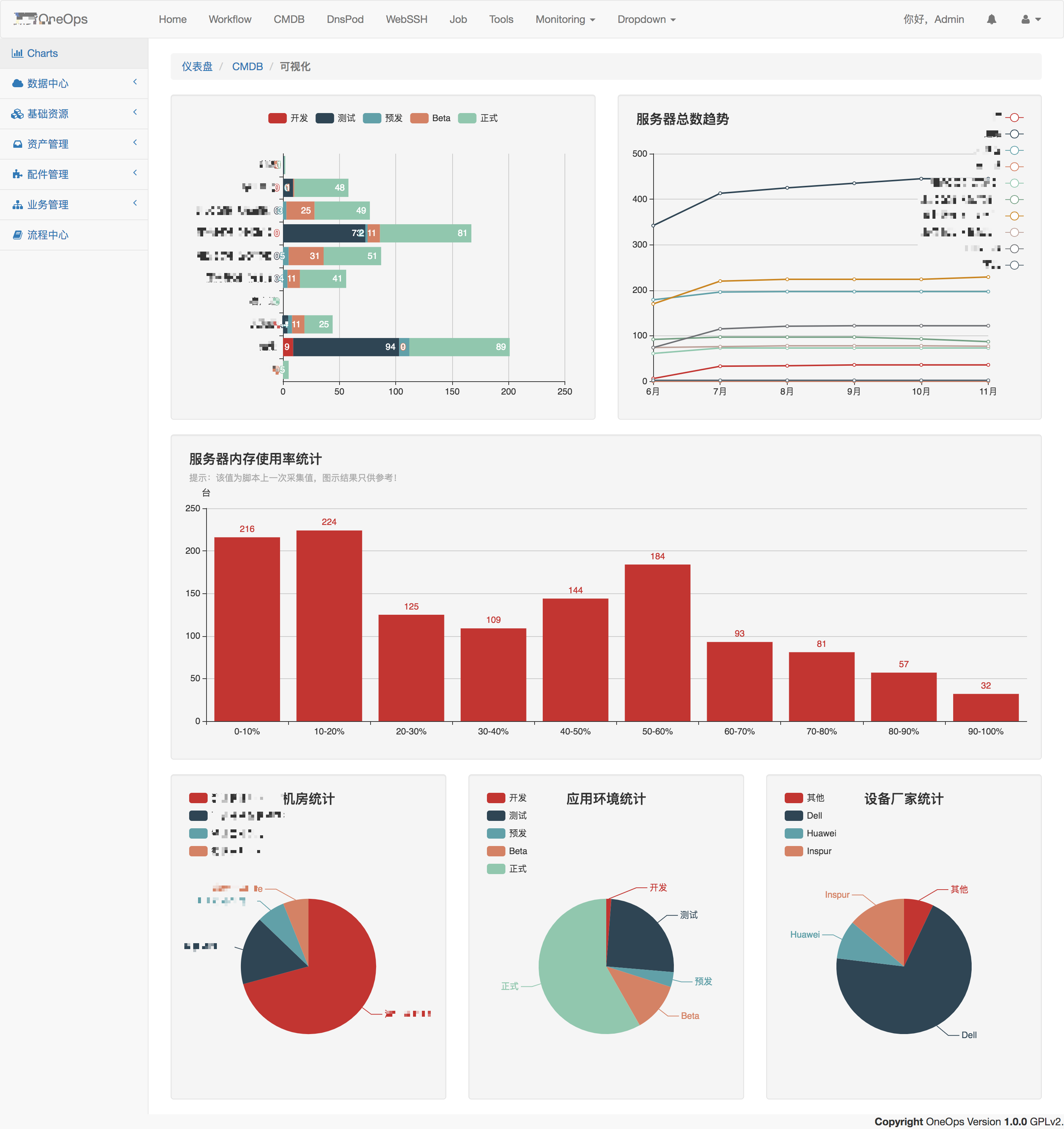The image size is (1064, 1129).
Task: Toggle Beta legend in stacked bar chart
Action: (430, 118)
